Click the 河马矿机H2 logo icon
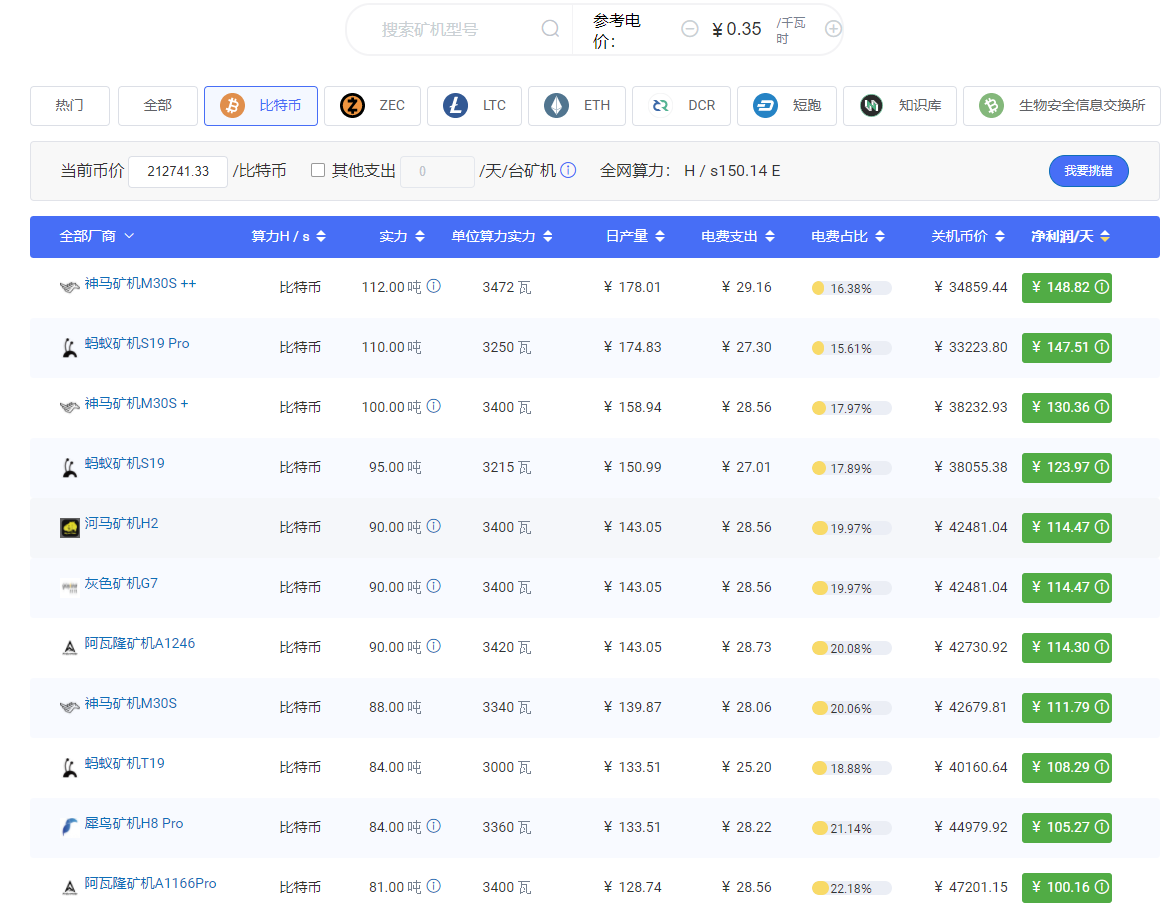1166x918 pixels. 70,527
